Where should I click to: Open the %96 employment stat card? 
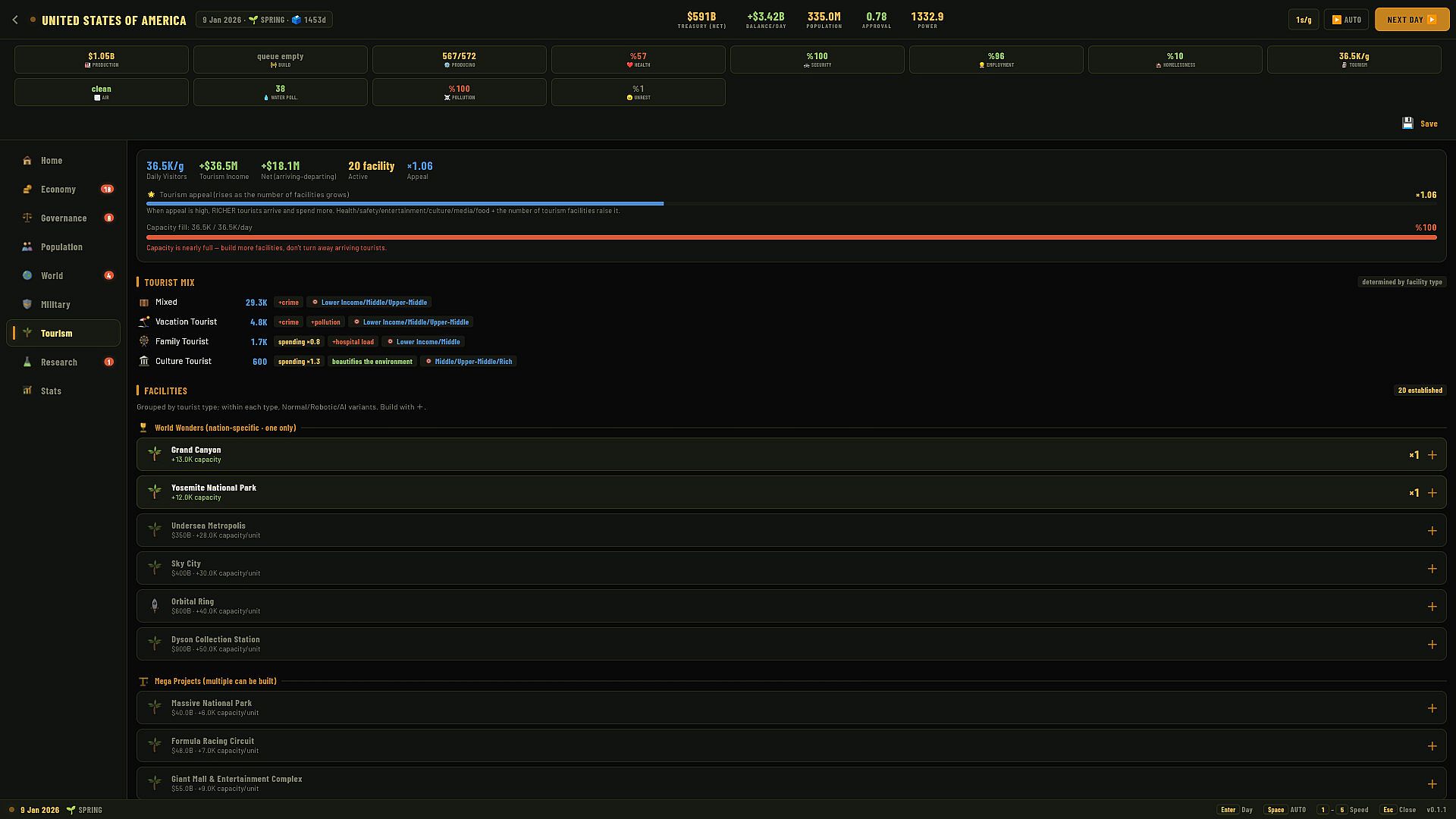click(x=996, y=59)
